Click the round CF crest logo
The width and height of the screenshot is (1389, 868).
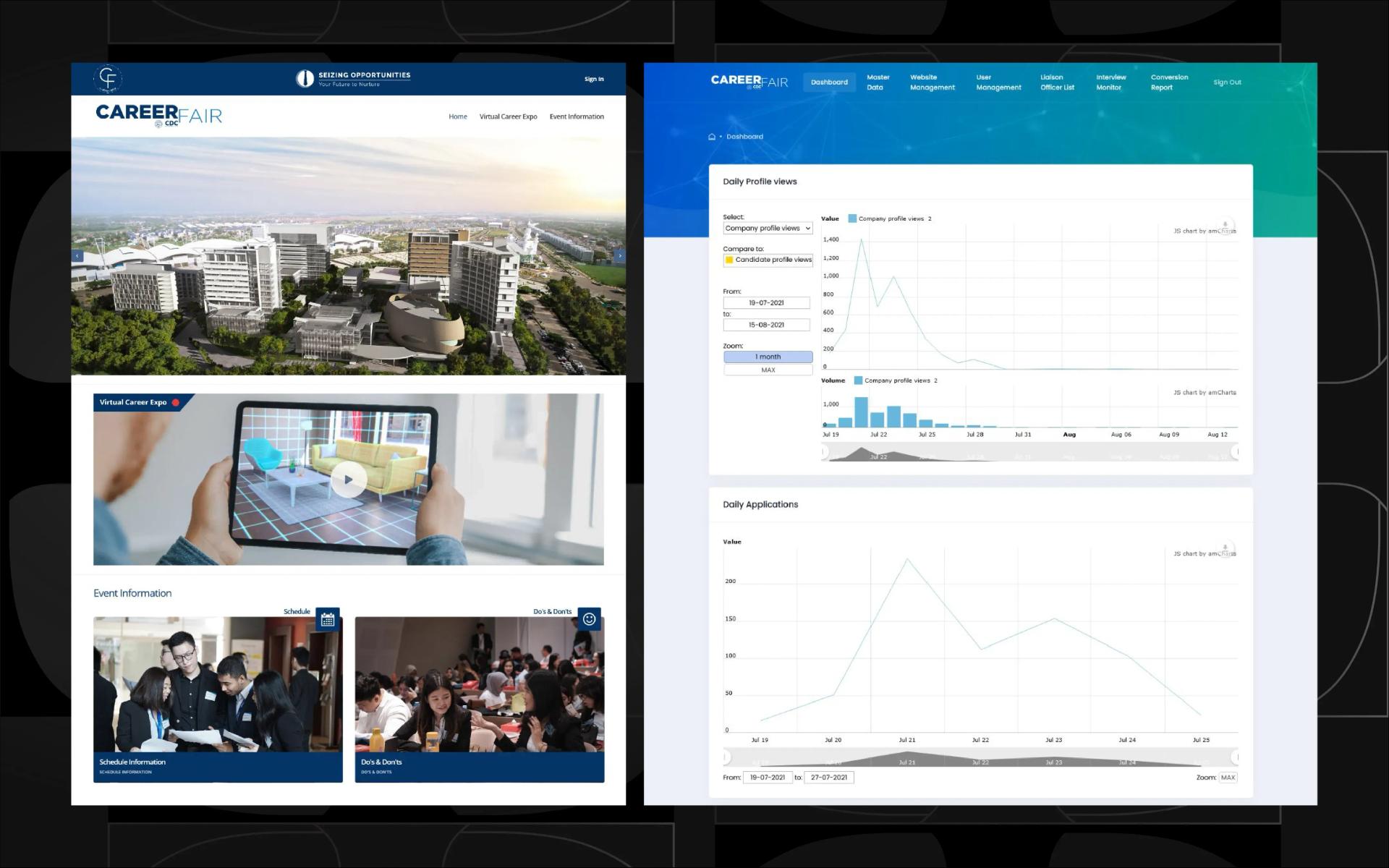point(108,78)
